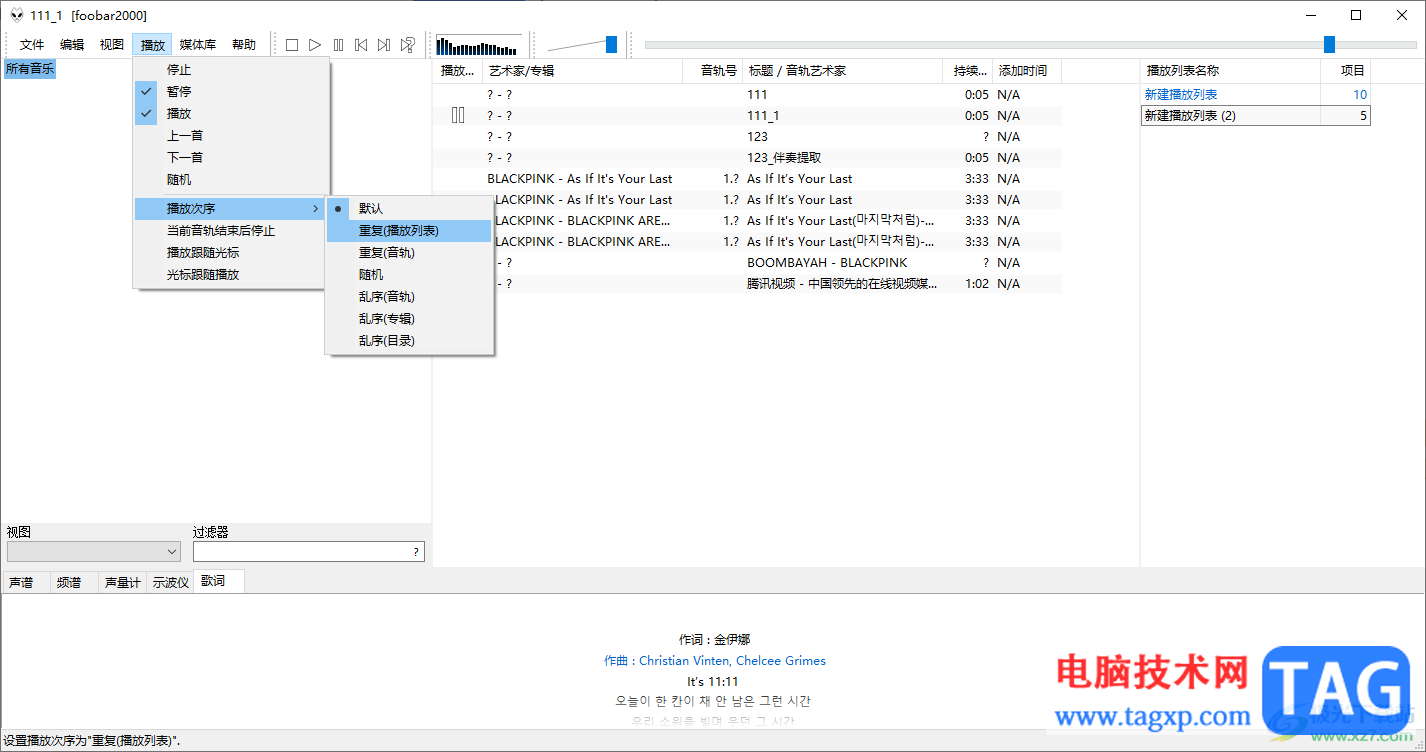Select 默认 playback order
Image resolution: width=1426 pixels, height=752 pixels.
coord(410,208)
